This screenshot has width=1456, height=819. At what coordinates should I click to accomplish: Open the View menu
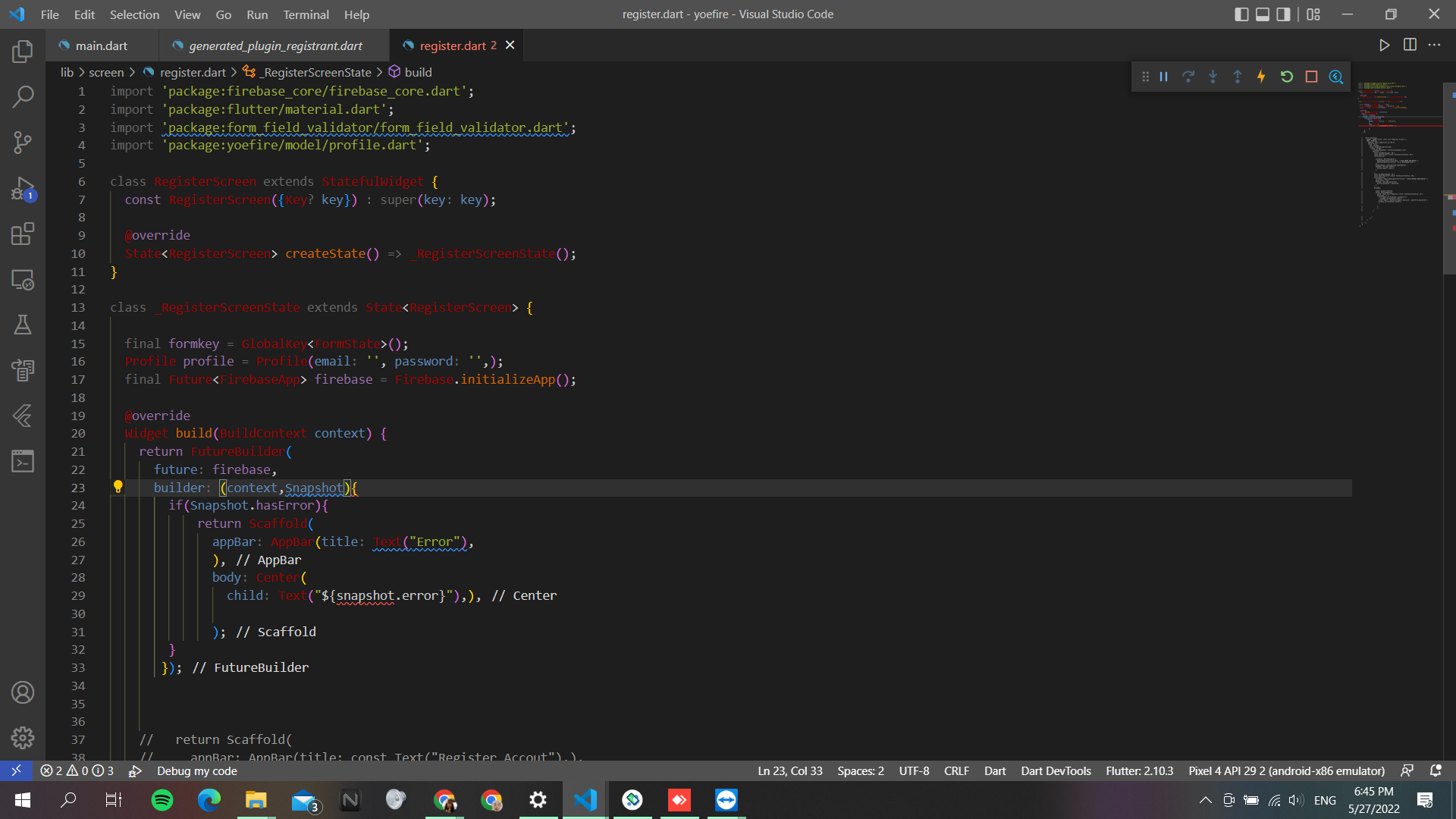coord(187,14)
